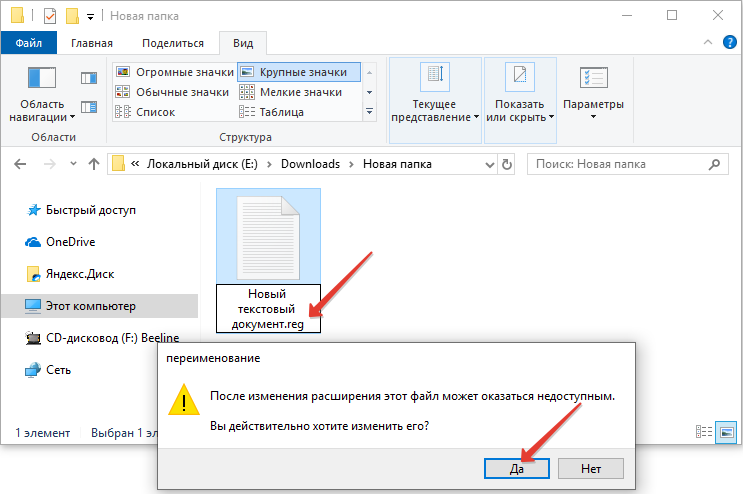The height and width of the screenshot is (494, 743).
Task: Switch to the Главная ribbon tab
Action: tap(92, 43)
